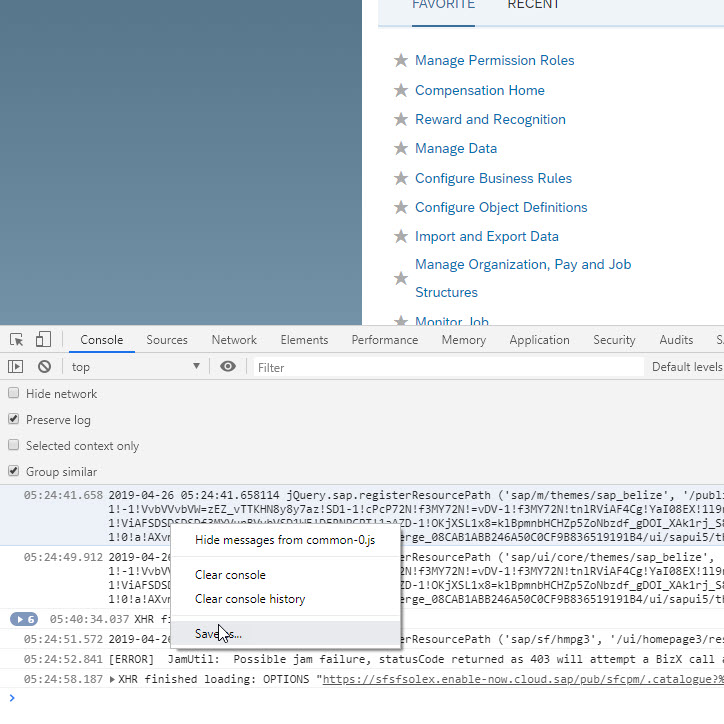Click star next to Reward and Recognition
The image size is (724, 724).
pos(401,120)
